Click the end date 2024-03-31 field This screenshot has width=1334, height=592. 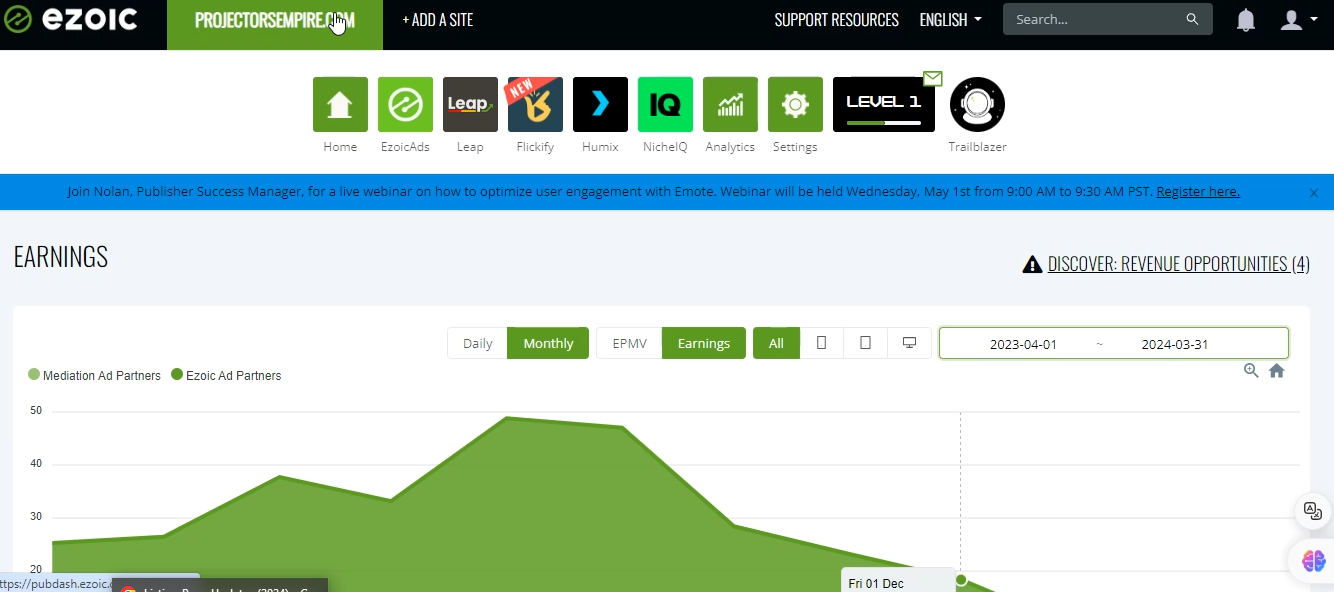tap(1175, 344)
